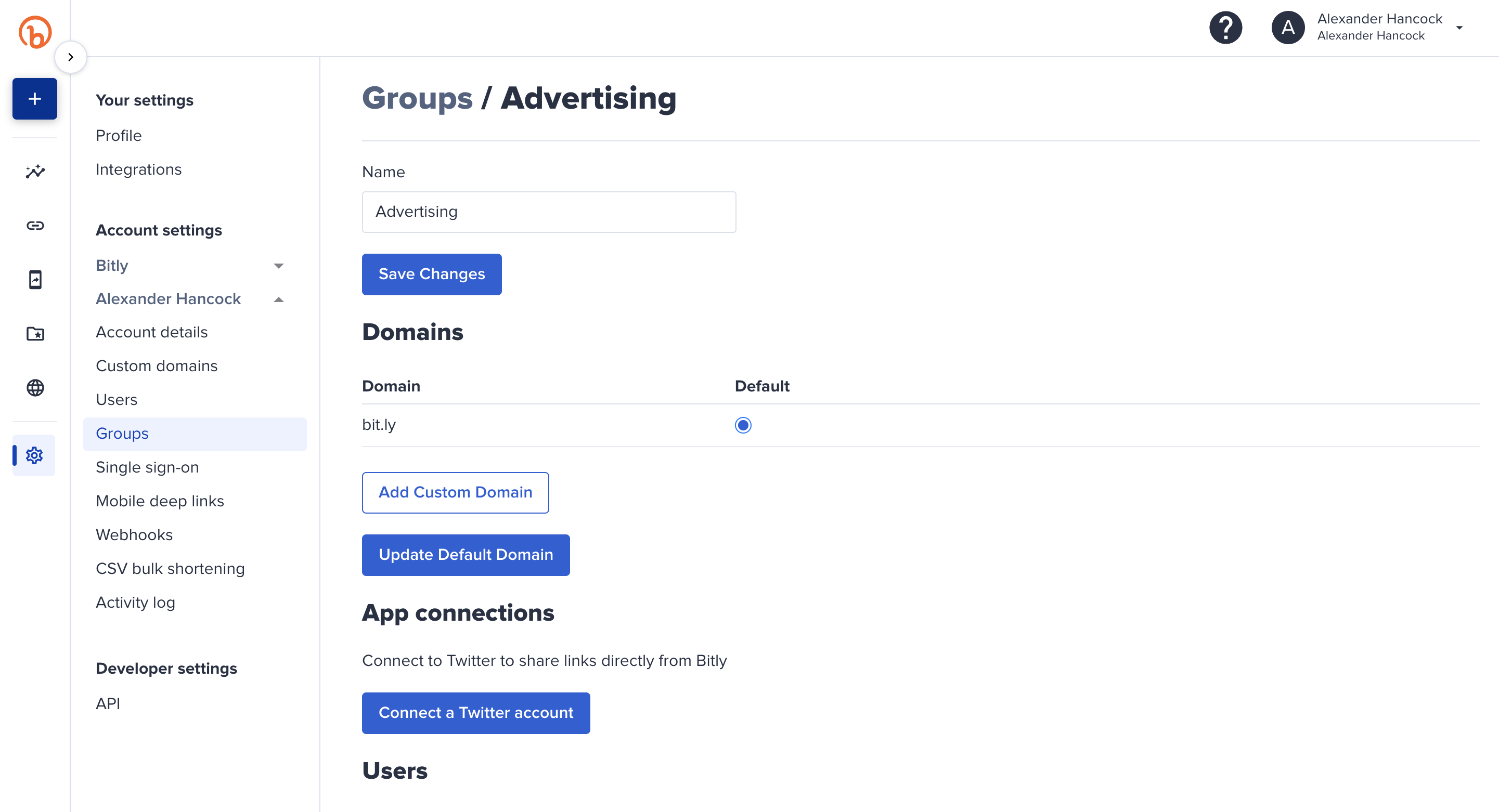The height and width of the screenshot is (812, 1499).
Task: Open Mobile deep links settings
Action: tap(160, 501)
